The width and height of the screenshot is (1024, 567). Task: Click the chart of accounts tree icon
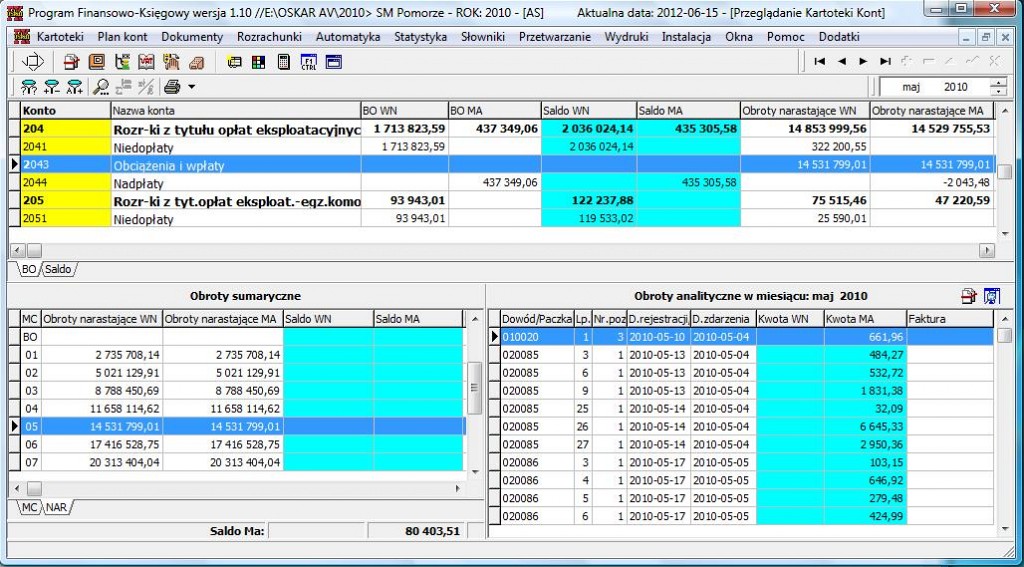pos(121,62)
